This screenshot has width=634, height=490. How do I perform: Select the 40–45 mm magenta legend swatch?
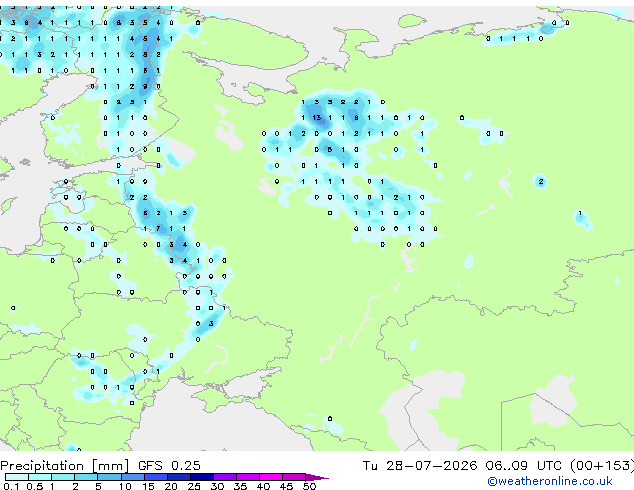tap(271, 477)
